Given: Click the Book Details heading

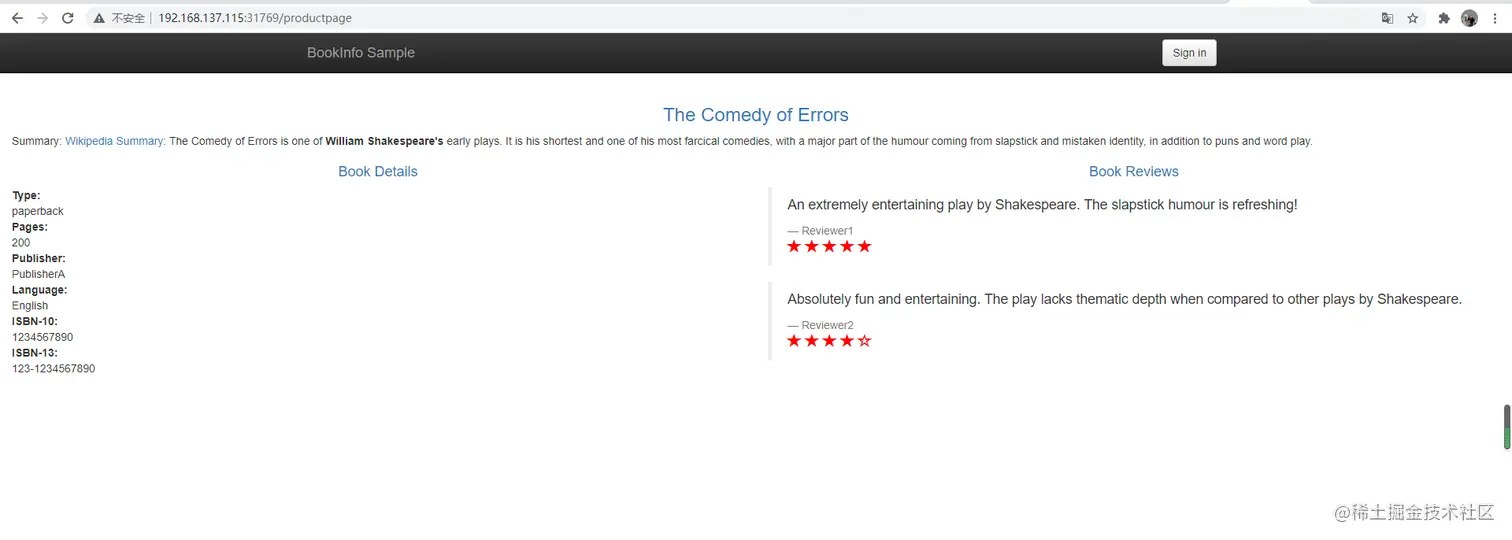Looking at the screenshot, I should (378, 171).
